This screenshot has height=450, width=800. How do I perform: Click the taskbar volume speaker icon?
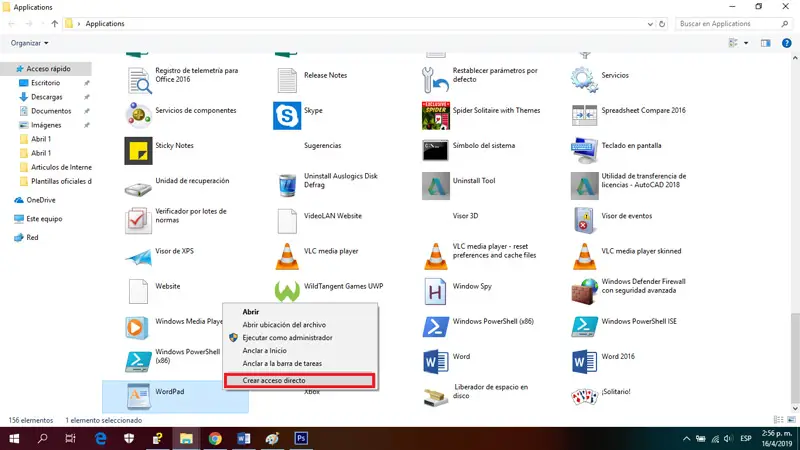tap(729, 439)
